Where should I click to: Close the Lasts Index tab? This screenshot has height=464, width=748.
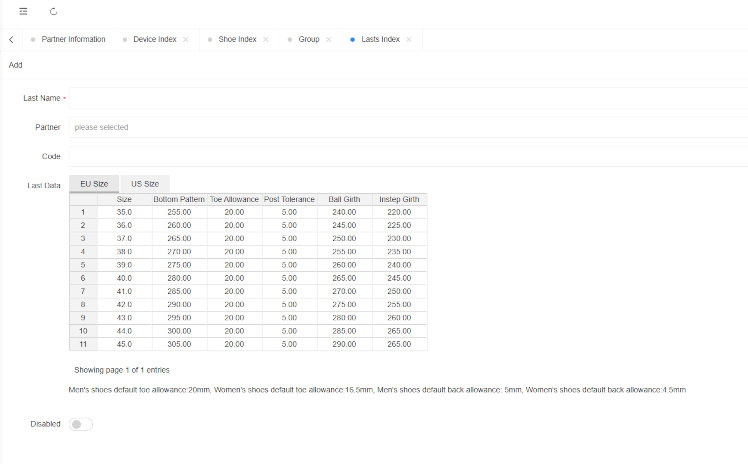pyautogui.click(x=409, y=40)
